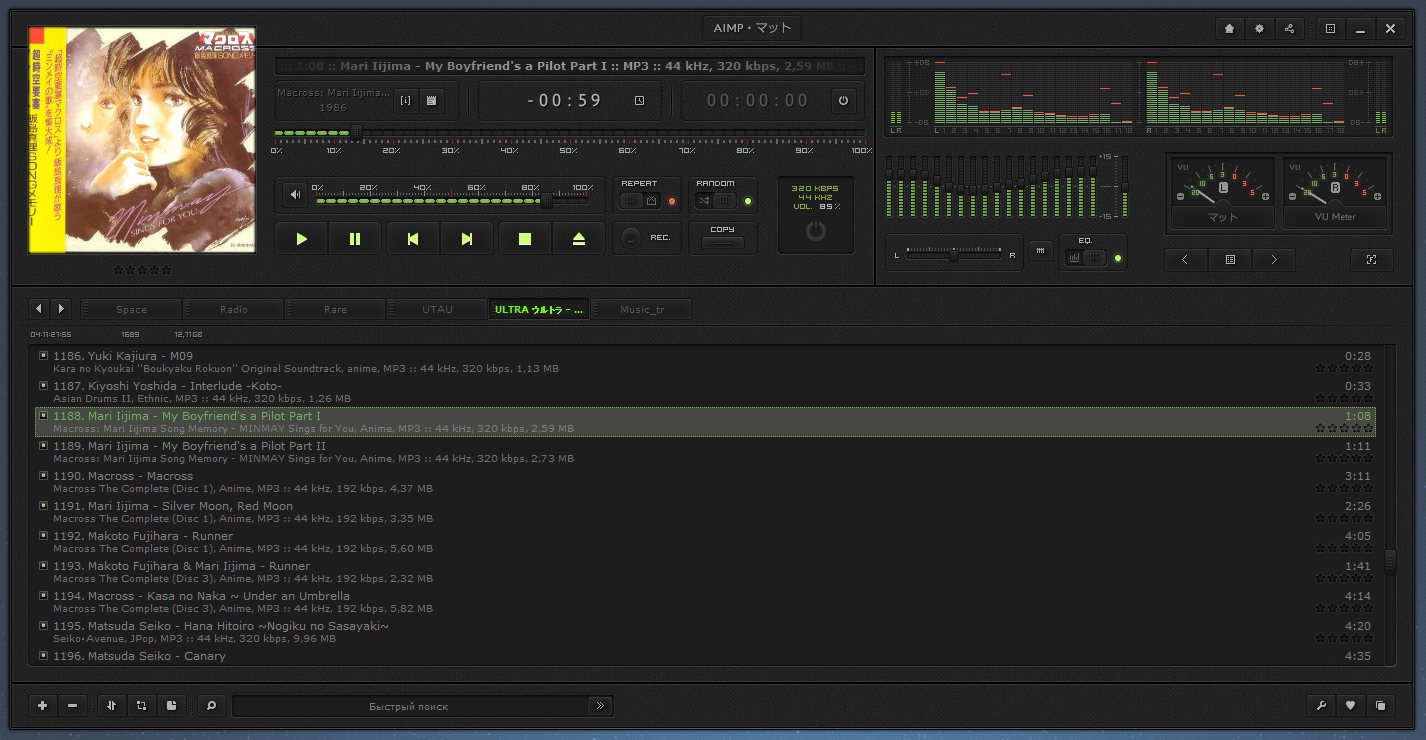Viewport: 1426px width, 740px height.
Task: Open the AIMP main menu title button
Action: [752, 28]
